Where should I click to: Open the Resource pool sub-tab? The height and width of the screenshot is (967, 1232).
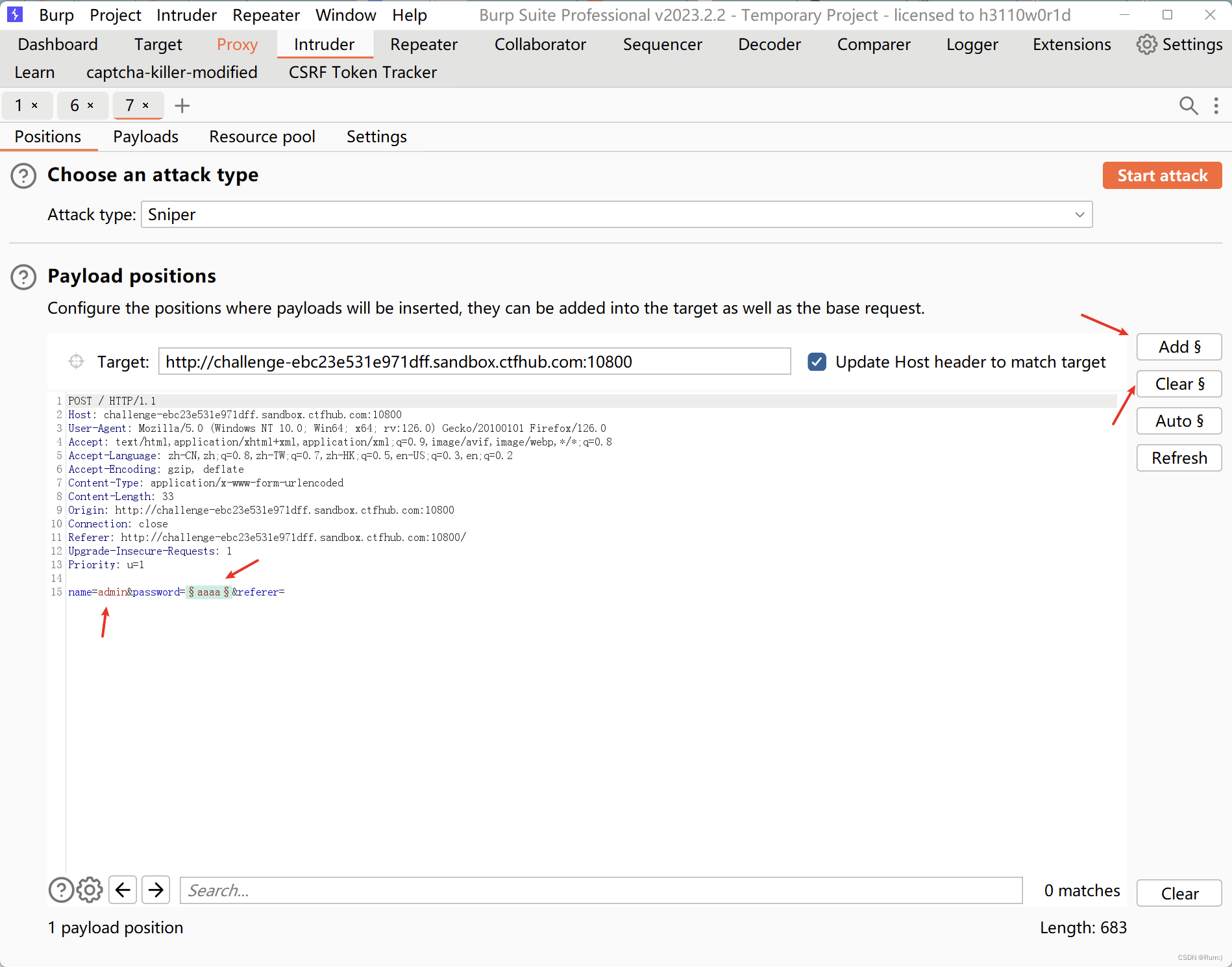tap(262, 136)
